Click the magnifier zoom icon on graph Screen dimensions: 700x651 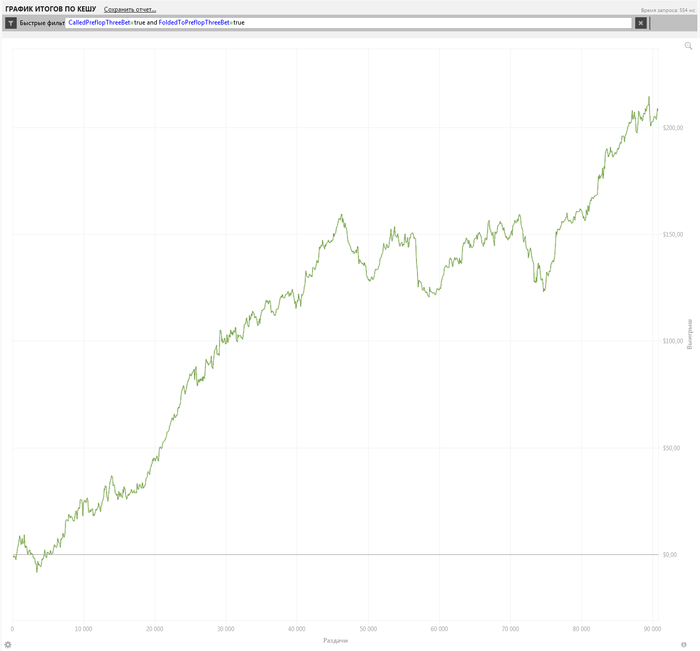[x=688, y=46]
